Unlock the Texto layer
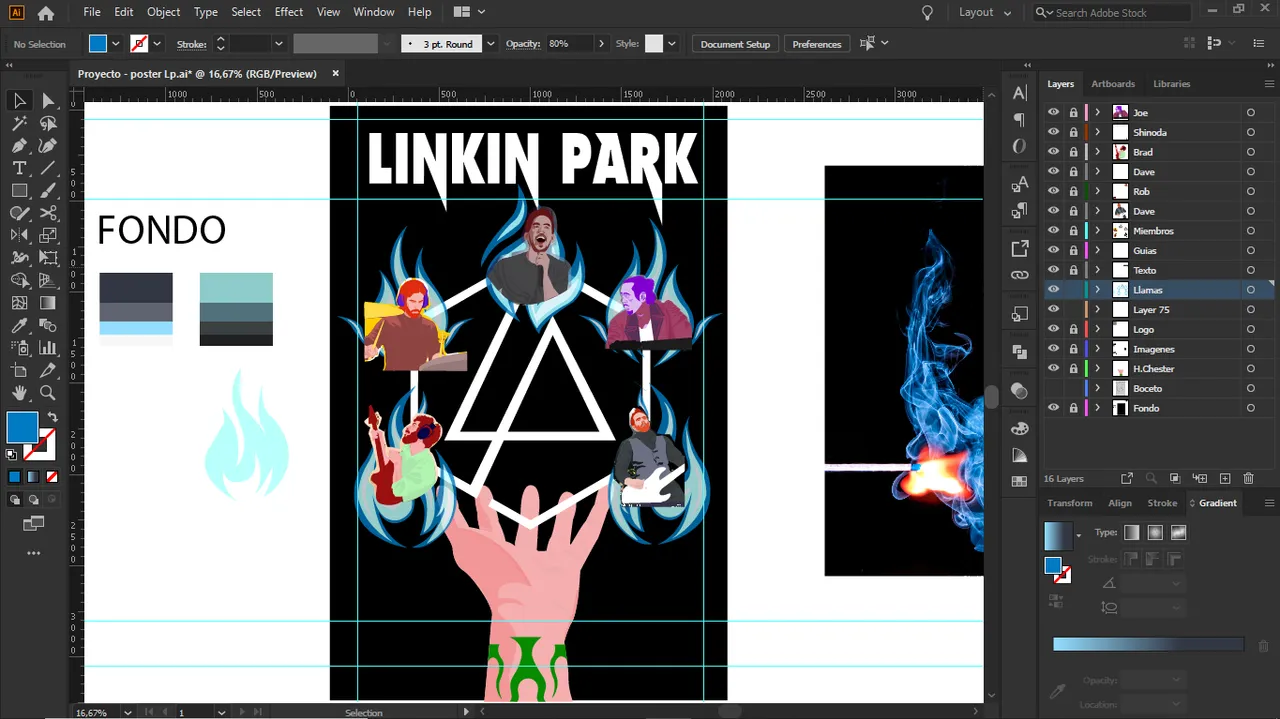This screenshot has height=719, width=1280. (x=1073, y=270)
